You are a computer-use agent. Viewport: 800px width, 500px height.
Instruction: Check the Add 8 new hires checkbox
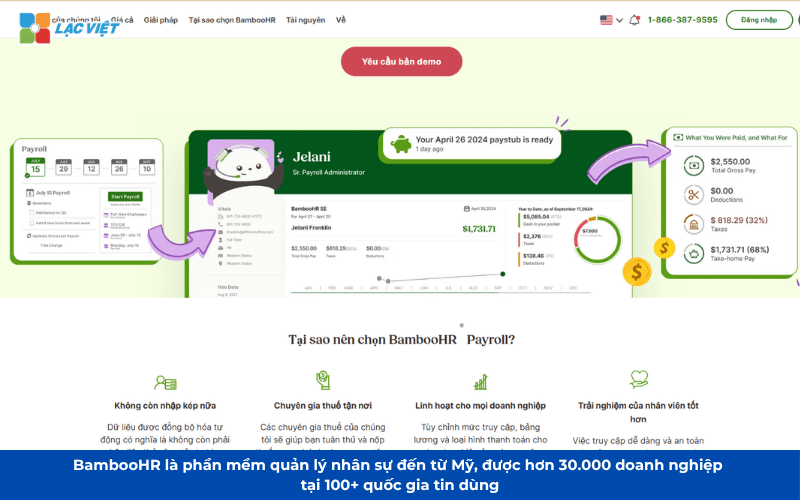pyautogui.click(x=32, y=223)
